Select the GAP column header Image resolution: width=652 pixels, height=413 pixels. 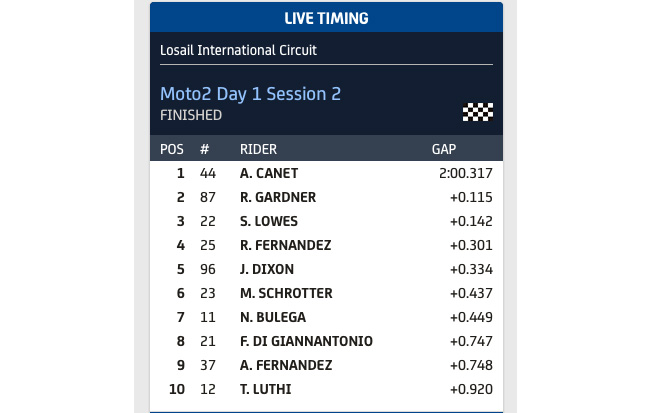click(444, 149)
